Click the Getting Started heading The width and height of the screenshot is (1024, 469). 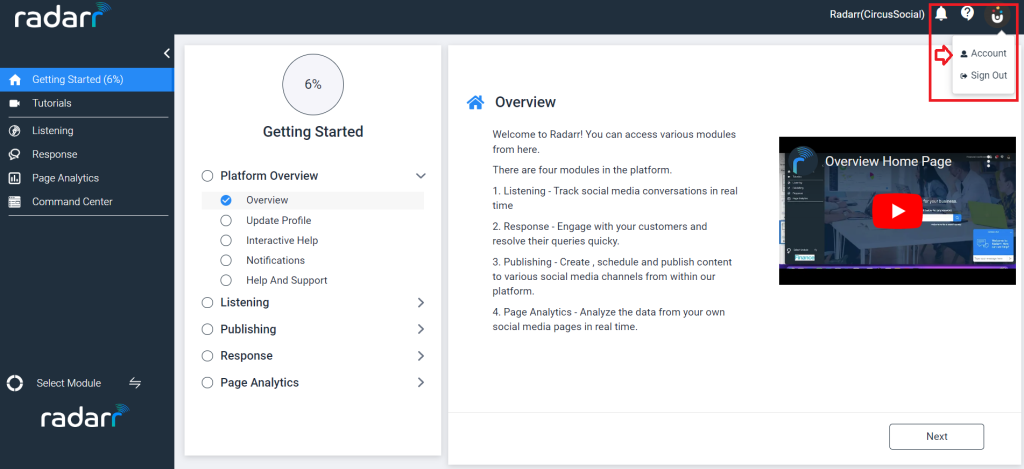coord(313,132)
